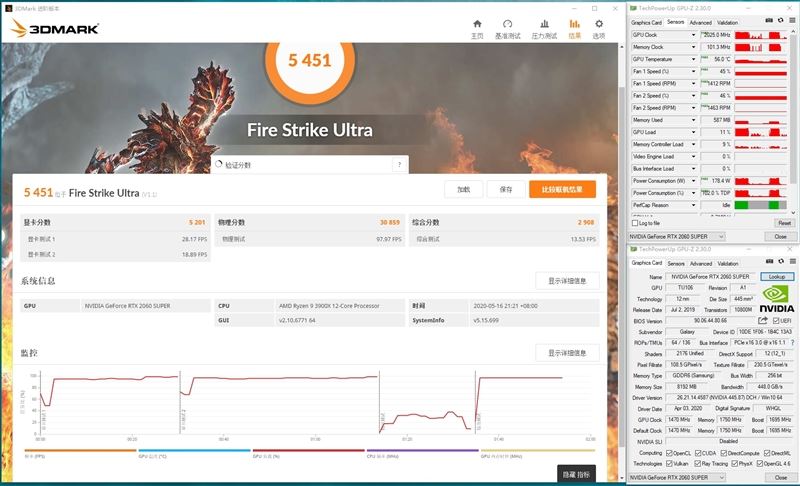Switch to Validation tab in lower GPU-Z window
The image size is (800, 486).
[728, 264]
